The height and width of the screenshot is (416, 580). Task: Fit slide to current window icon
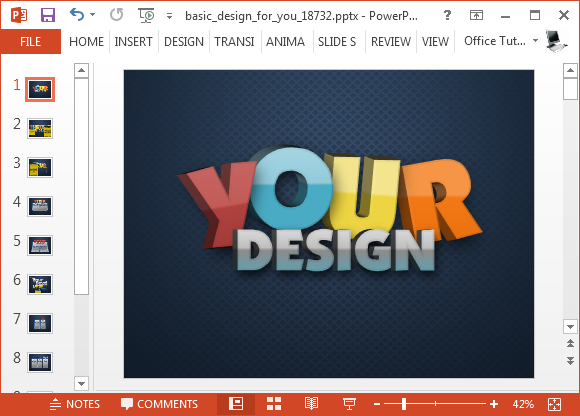click(x=554, y=404)
